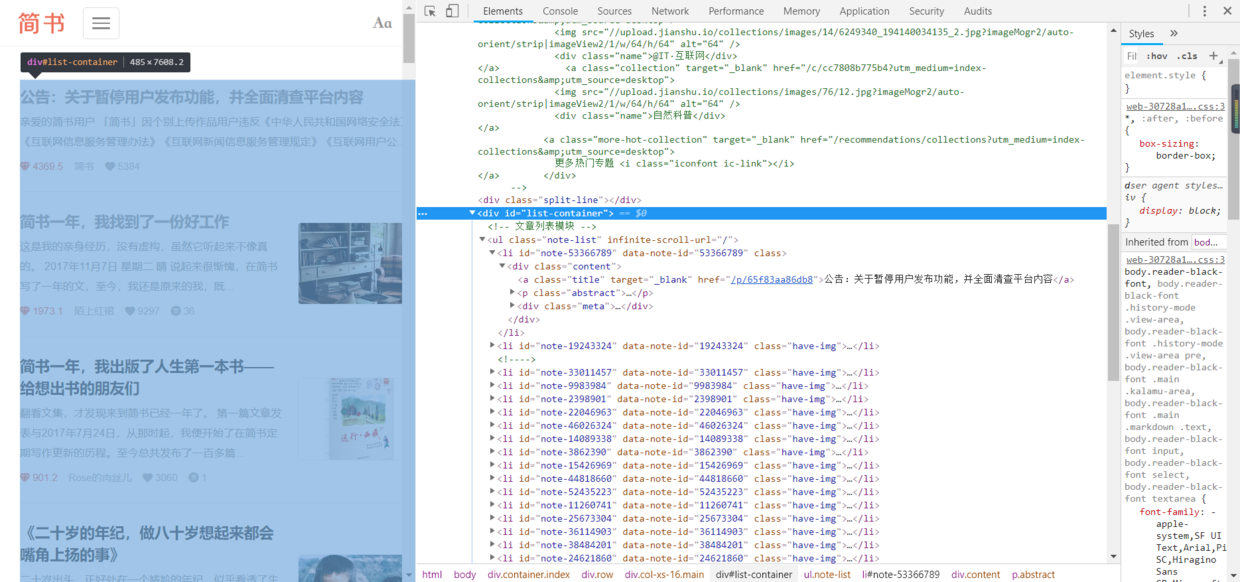Switch to the Audits tab
Viewport: 1240px width, 582px height.
pos(978,11)
